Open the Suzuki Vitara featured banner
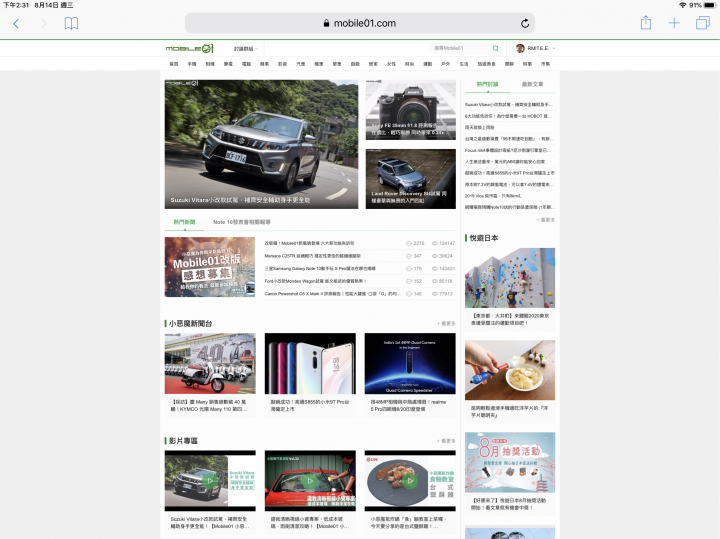Image resolution: width=720 pixels, height=539 pixels. (x=261, y=144)
